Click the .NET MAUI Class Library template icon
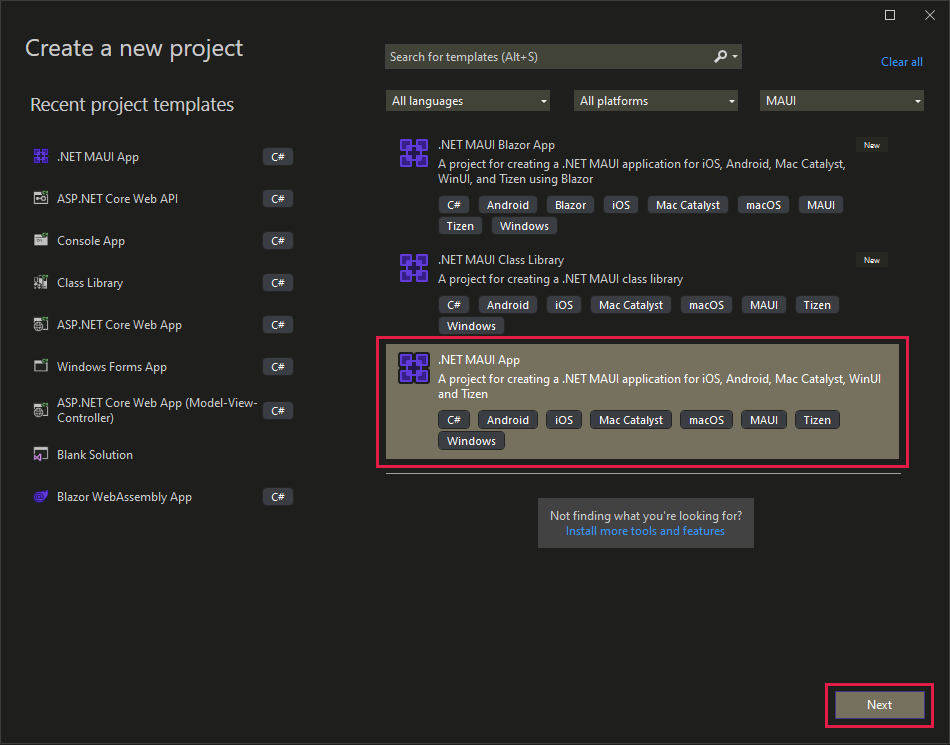Image resolution: width=950 pixels, height=745 pixels. coord(414,268)
